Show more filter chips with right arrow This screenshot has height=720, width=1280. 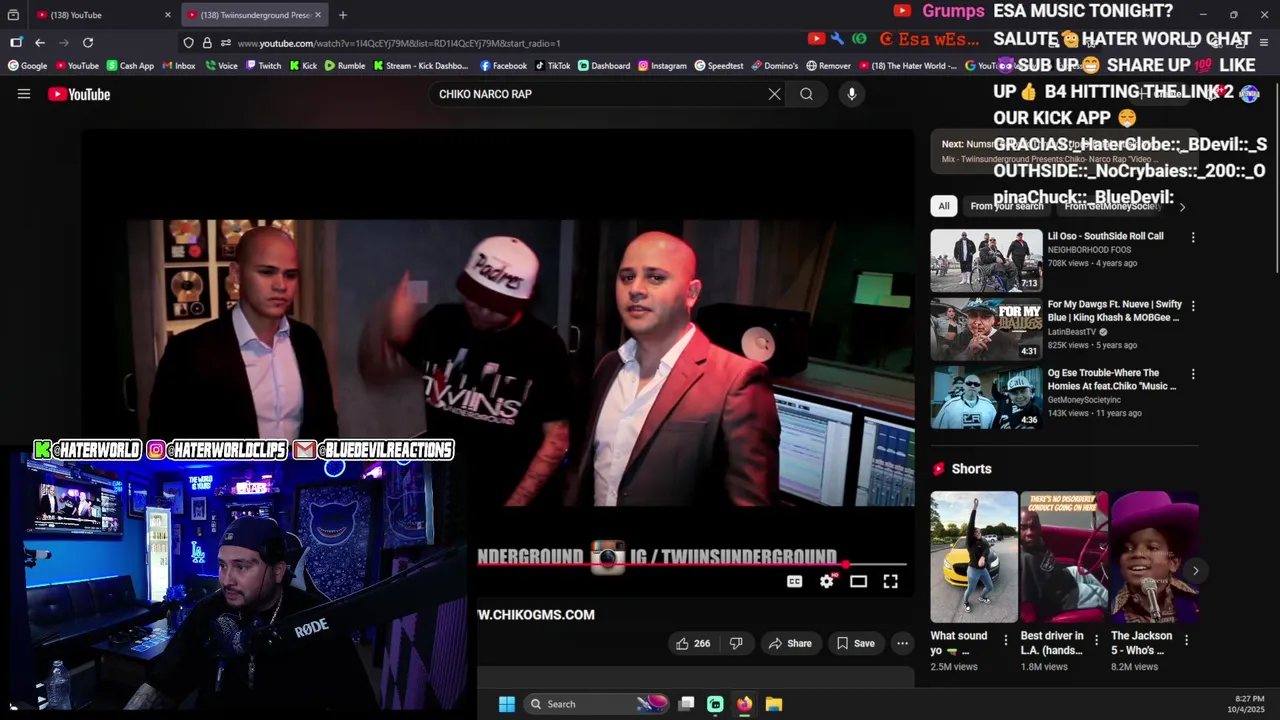pyautogui.click(x=1182, y=207)
